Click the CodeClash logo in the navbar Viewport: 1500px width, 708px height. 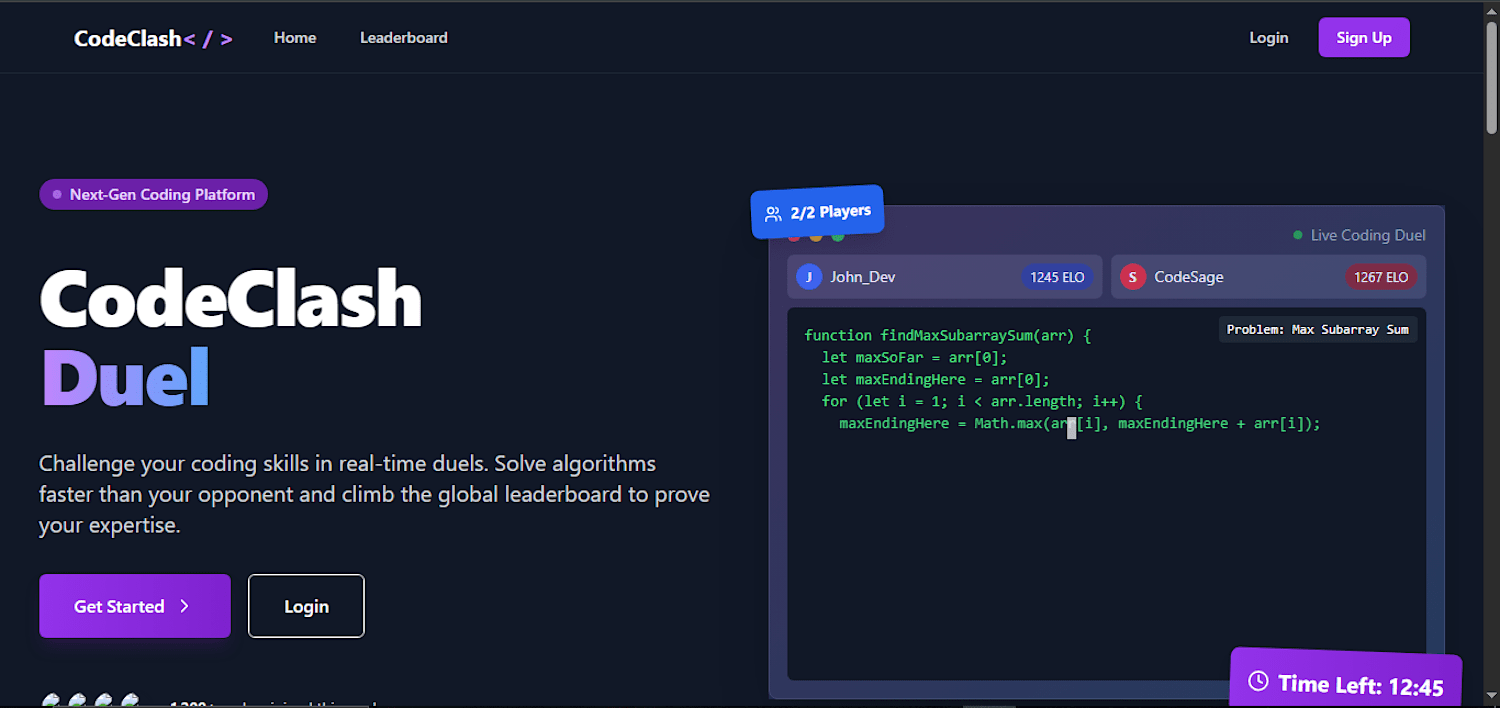[153, 38]
